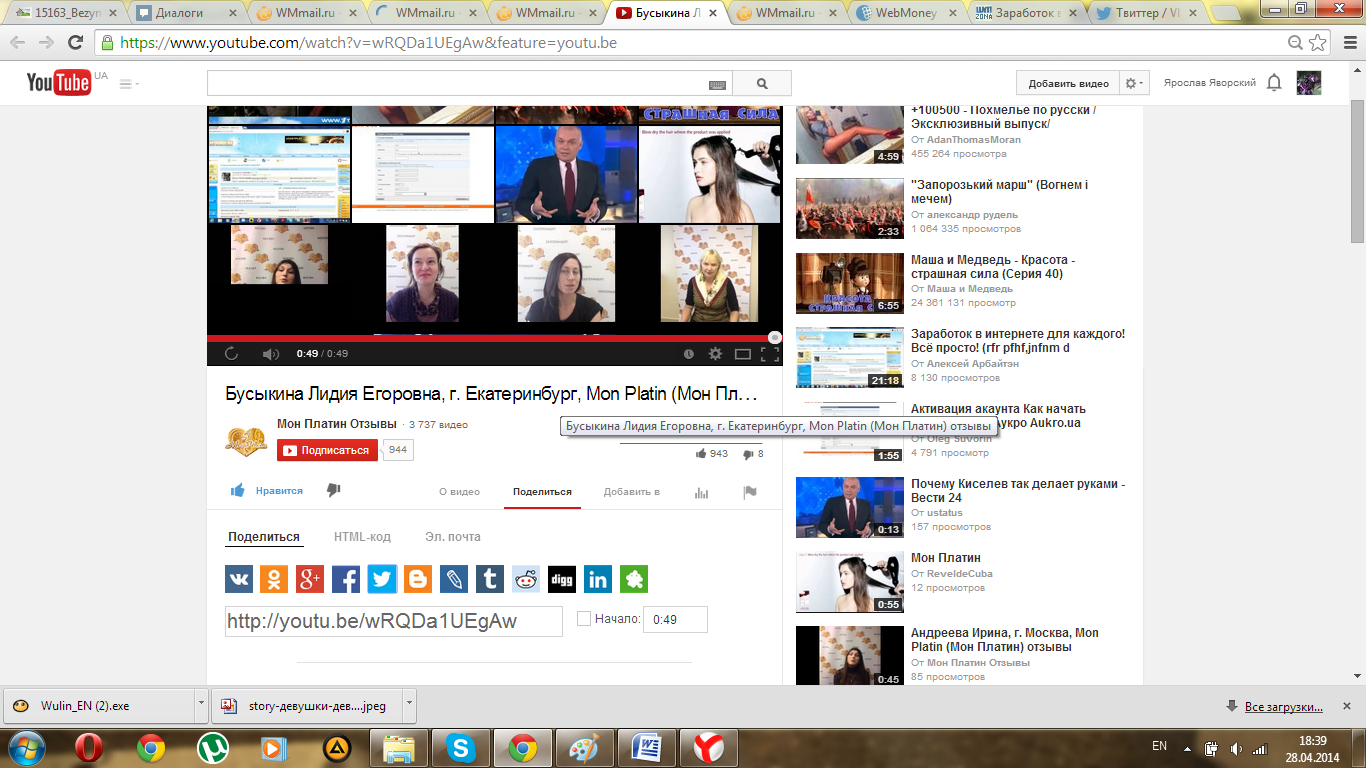Share the video on Facebook
1366x768 pixels.
[x=346, y=579]
